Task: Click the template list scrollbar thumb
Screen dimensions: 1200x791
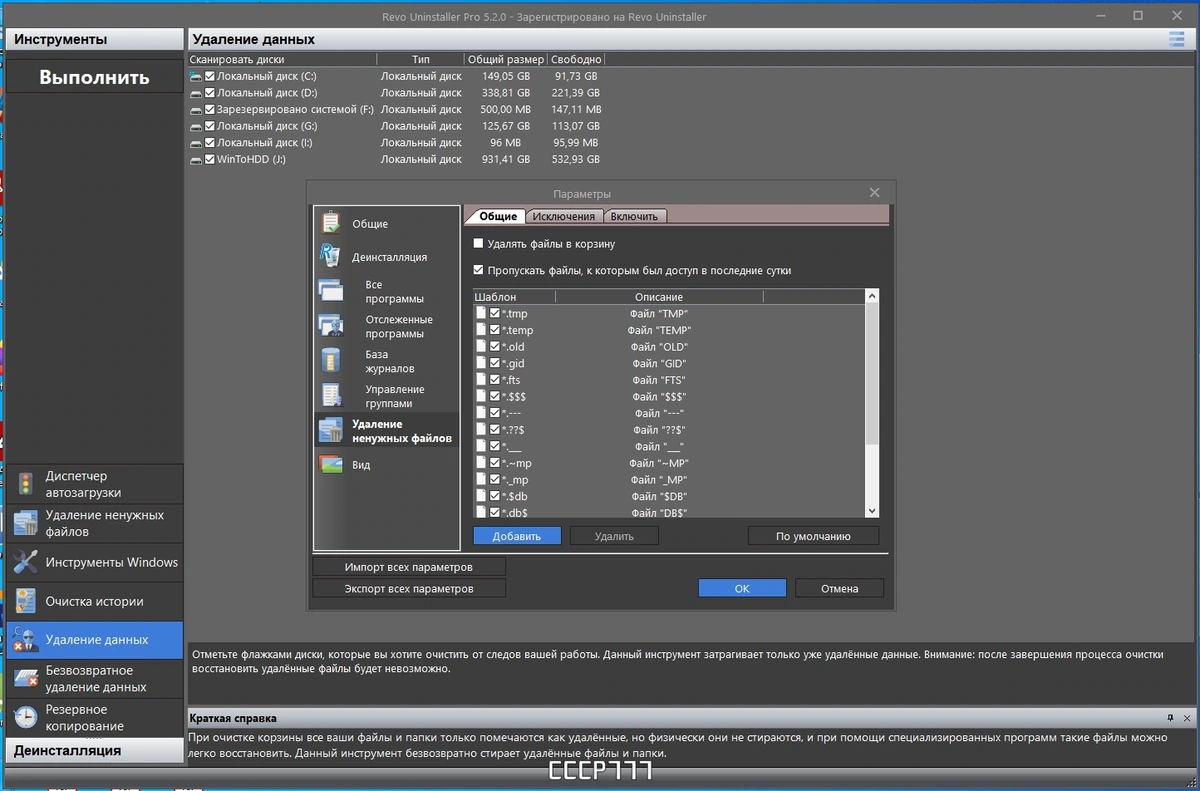Action: pos(871,372)
